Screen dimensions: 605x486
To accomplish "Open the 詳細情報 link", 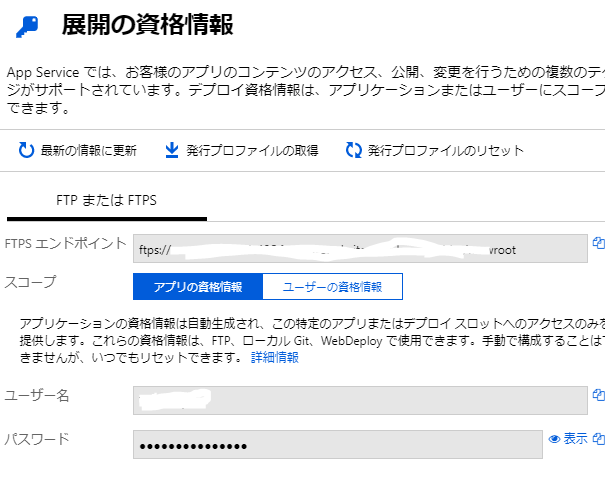I will point(275,358).
